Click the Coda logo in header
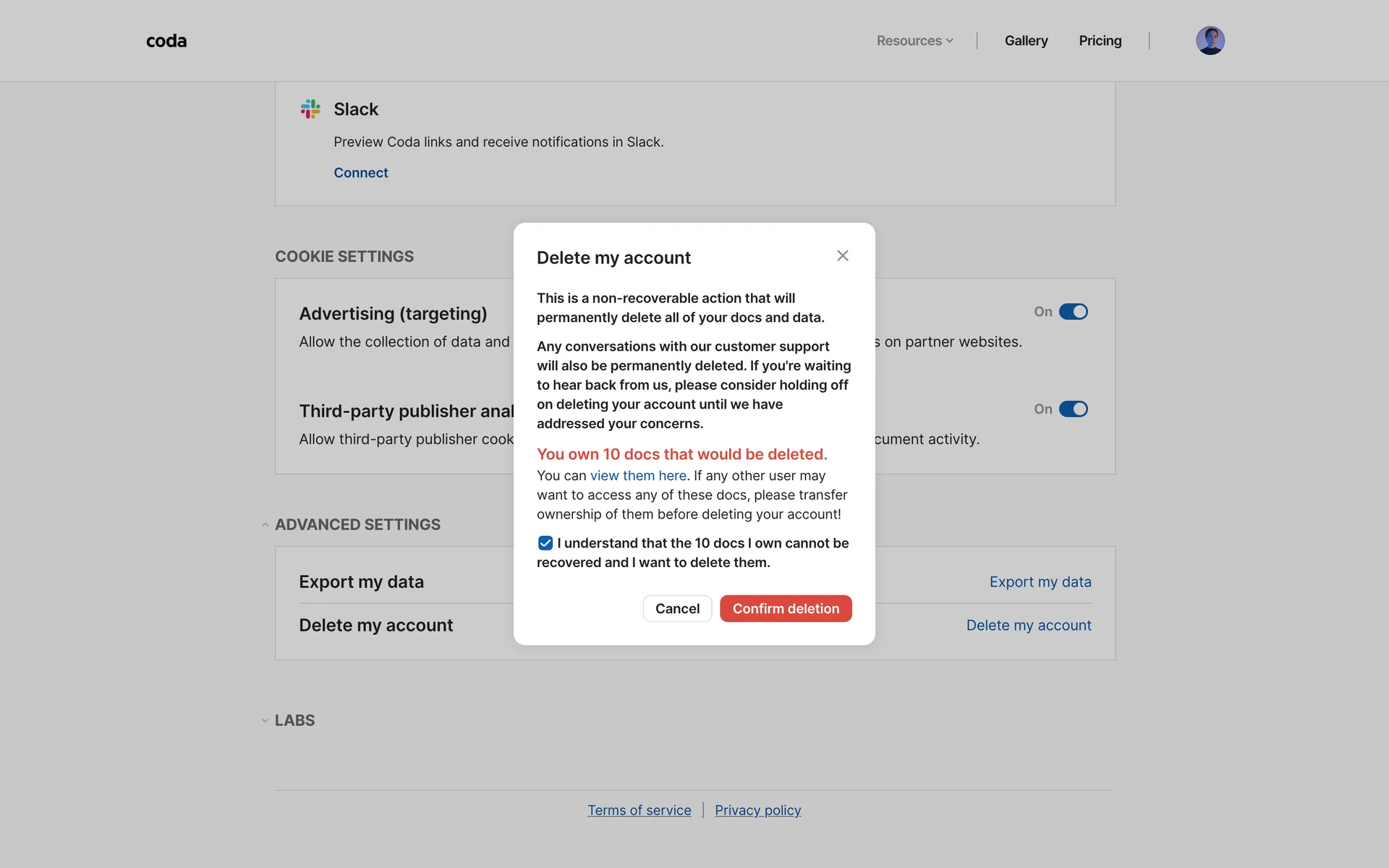The image size is (1389, 868). [166, 41]
